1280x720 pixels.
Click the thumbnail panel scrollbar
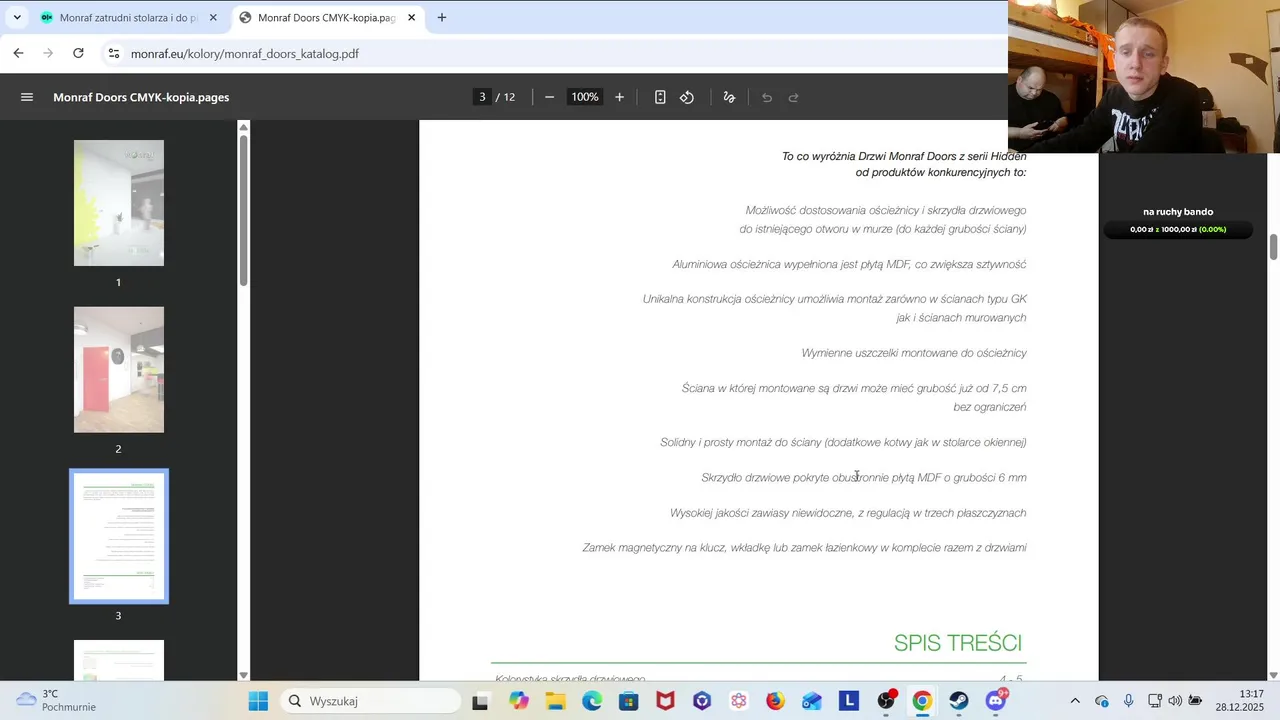pos(243,210)
